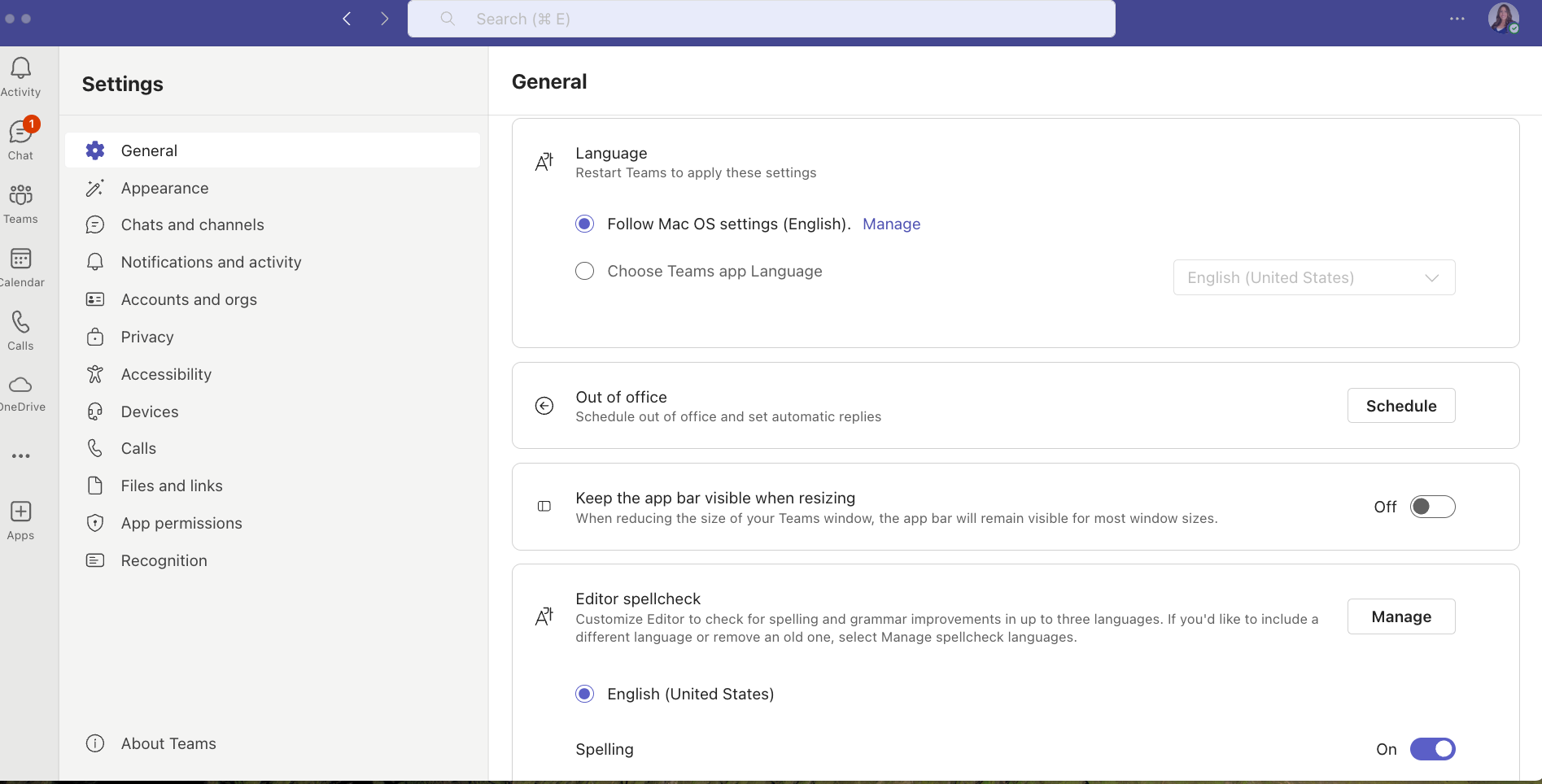1542x784 pixels.
Task: Open the Recognition settings section
Action: [273, 560]
